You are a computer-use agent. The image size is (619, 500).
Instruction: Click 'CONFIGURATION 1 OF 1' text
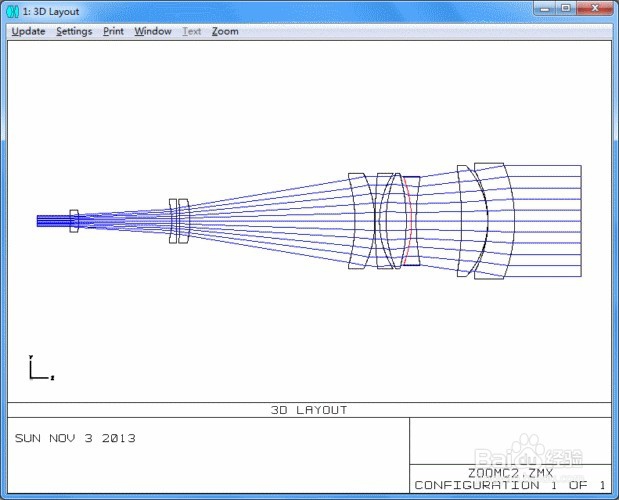click(510, 485)
